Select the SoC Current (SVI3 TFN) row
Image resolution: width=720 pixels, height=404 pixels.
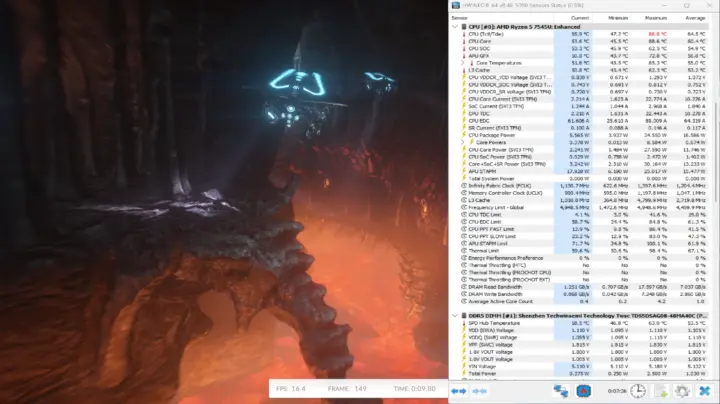pyautogui.click(x=579, y=107)
